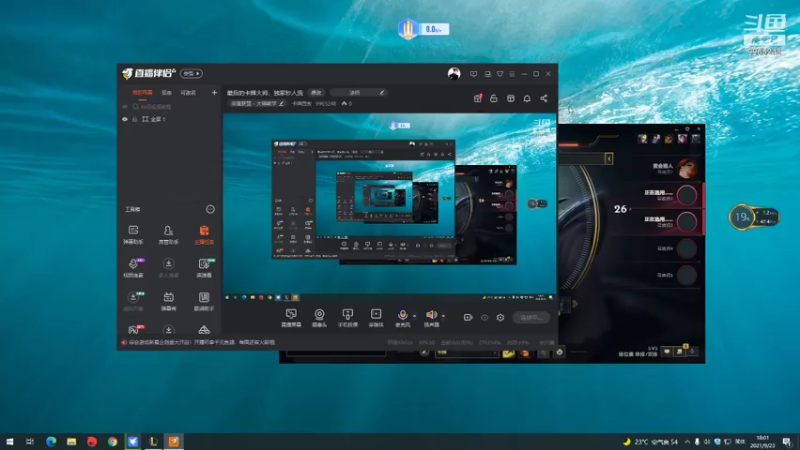Open Google Chrome from the taskbar
Screen dimensions: 800x450
click(x=112, y=441)
